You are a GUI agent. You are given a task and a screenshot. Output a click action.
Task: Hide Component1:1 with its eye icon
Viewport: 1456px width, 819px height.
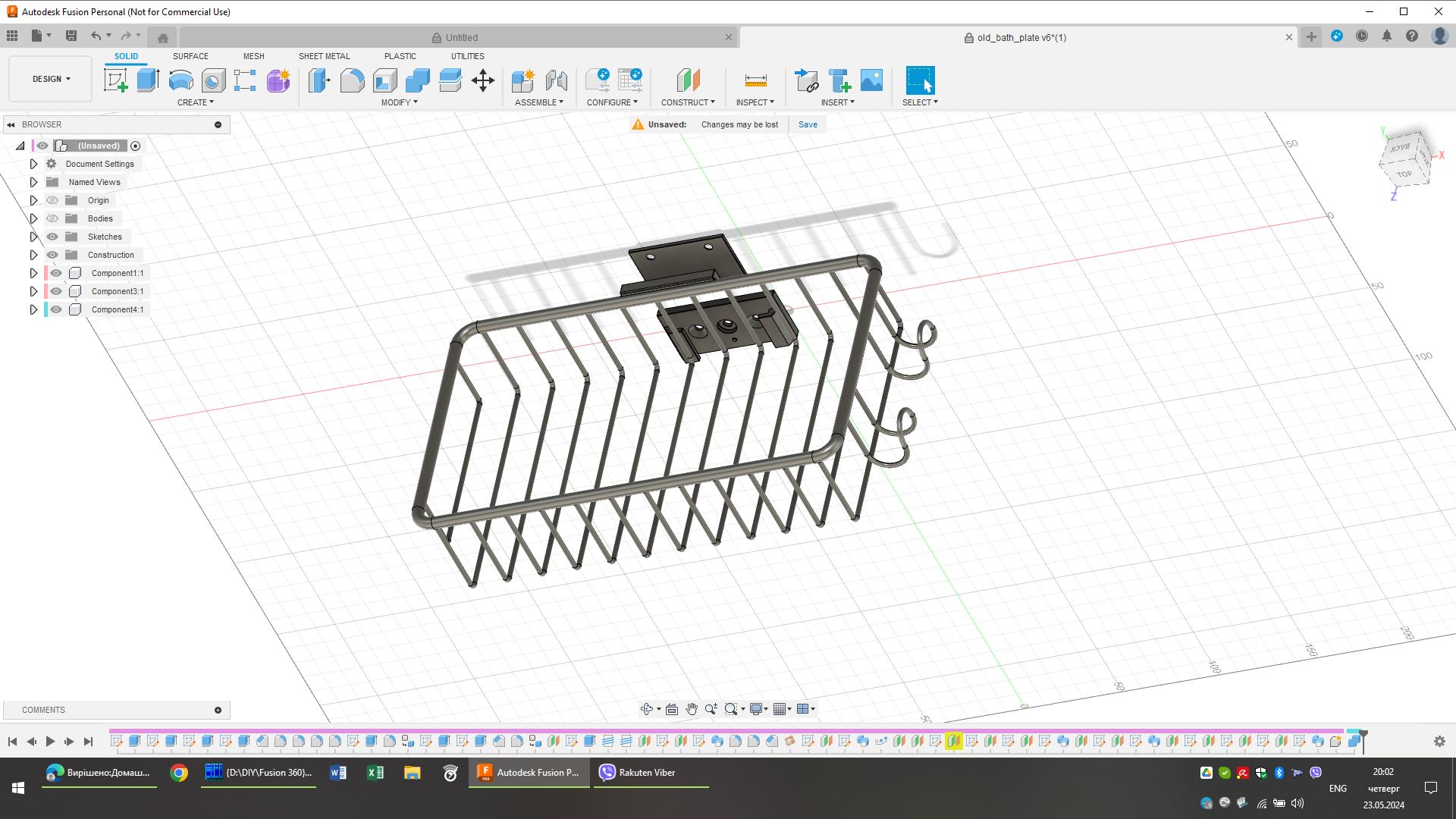[x=56, y=273]
